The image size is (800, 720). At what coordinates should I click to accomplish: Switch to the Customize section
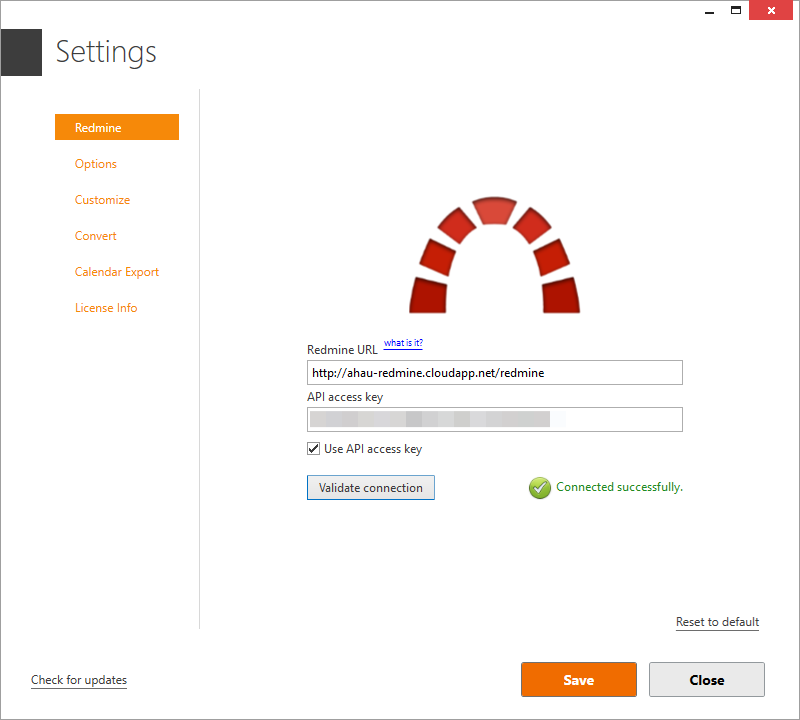point(102,200)
